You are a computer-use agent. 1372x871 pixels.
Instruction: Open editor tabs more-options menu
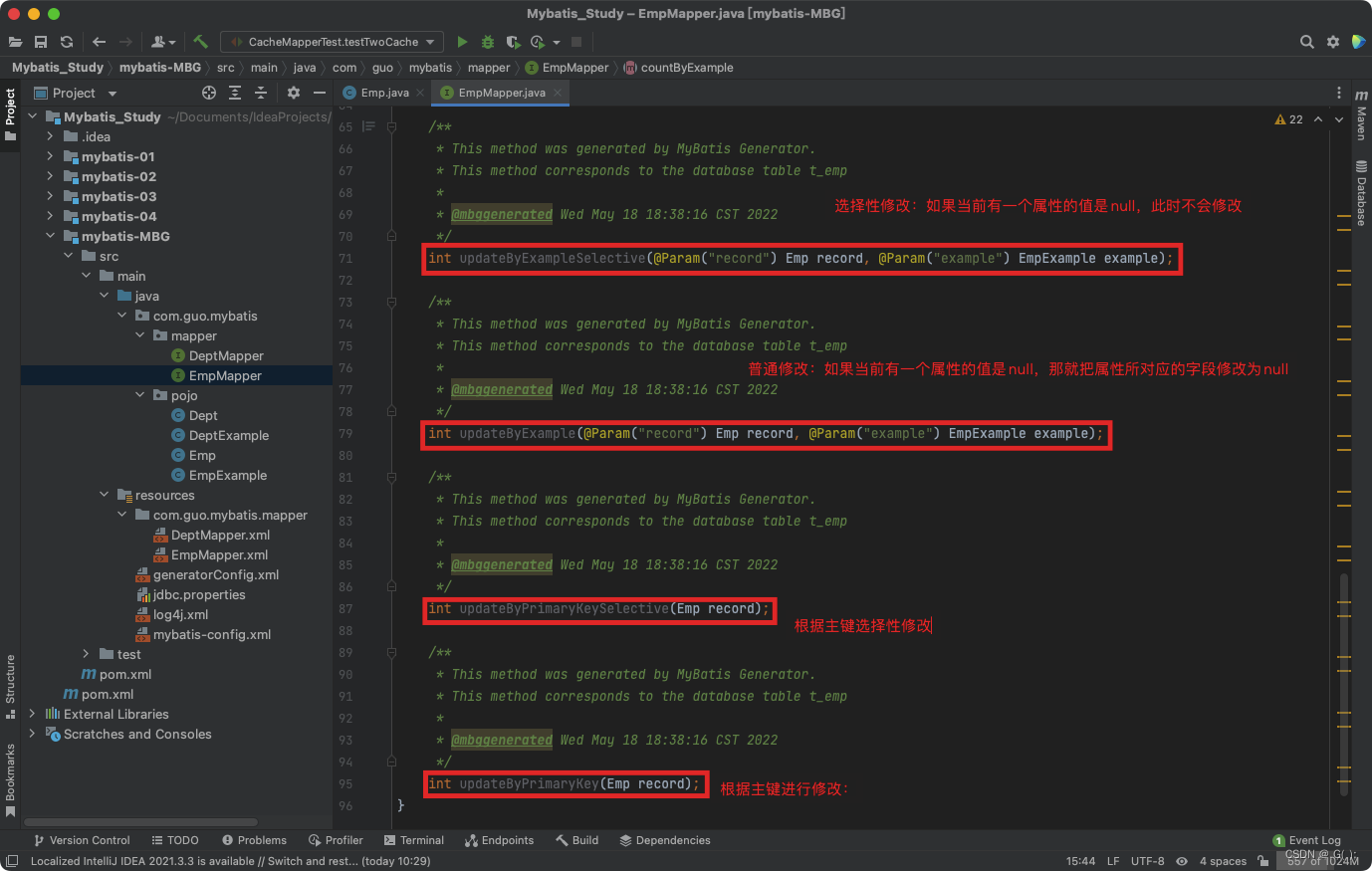tap(1339, 93)
